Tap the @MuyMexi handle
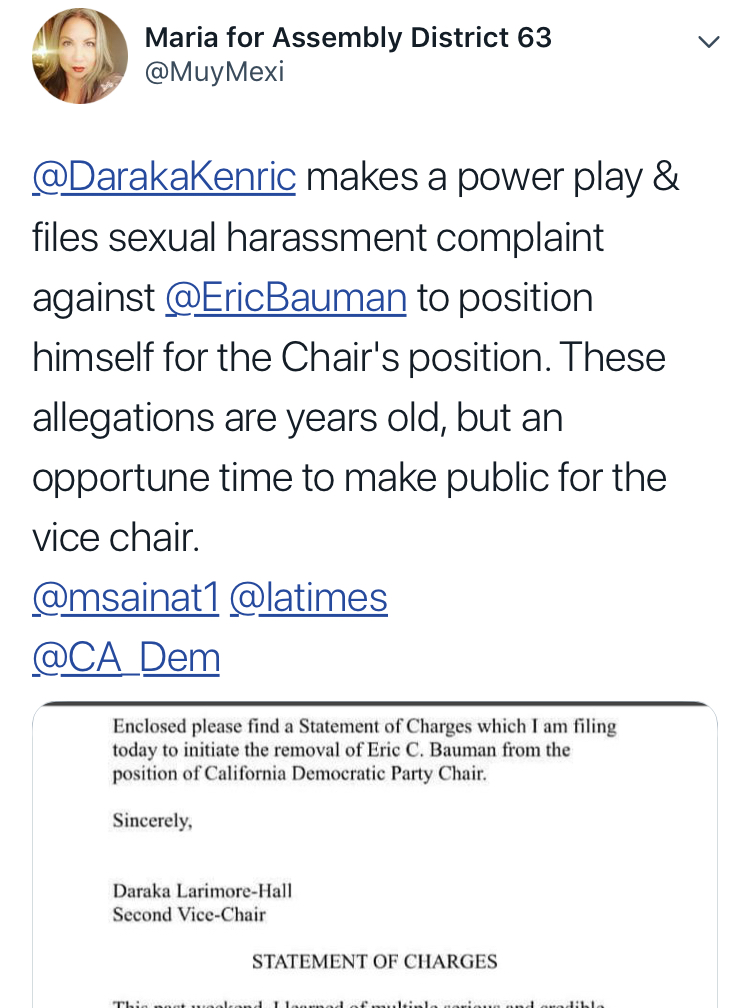 click(215, 73)
